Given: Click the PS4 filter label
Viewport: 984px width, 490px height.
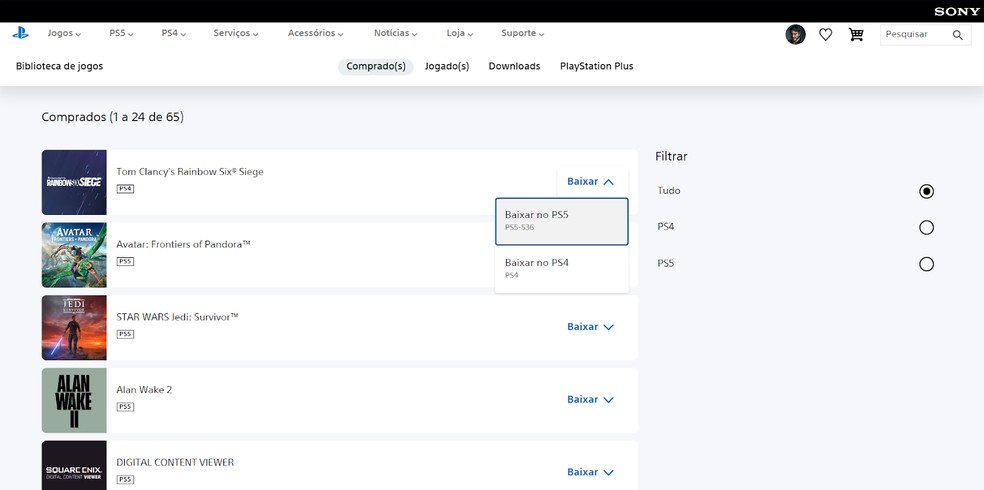Looking at the screenshot, I should coord(666,227).
